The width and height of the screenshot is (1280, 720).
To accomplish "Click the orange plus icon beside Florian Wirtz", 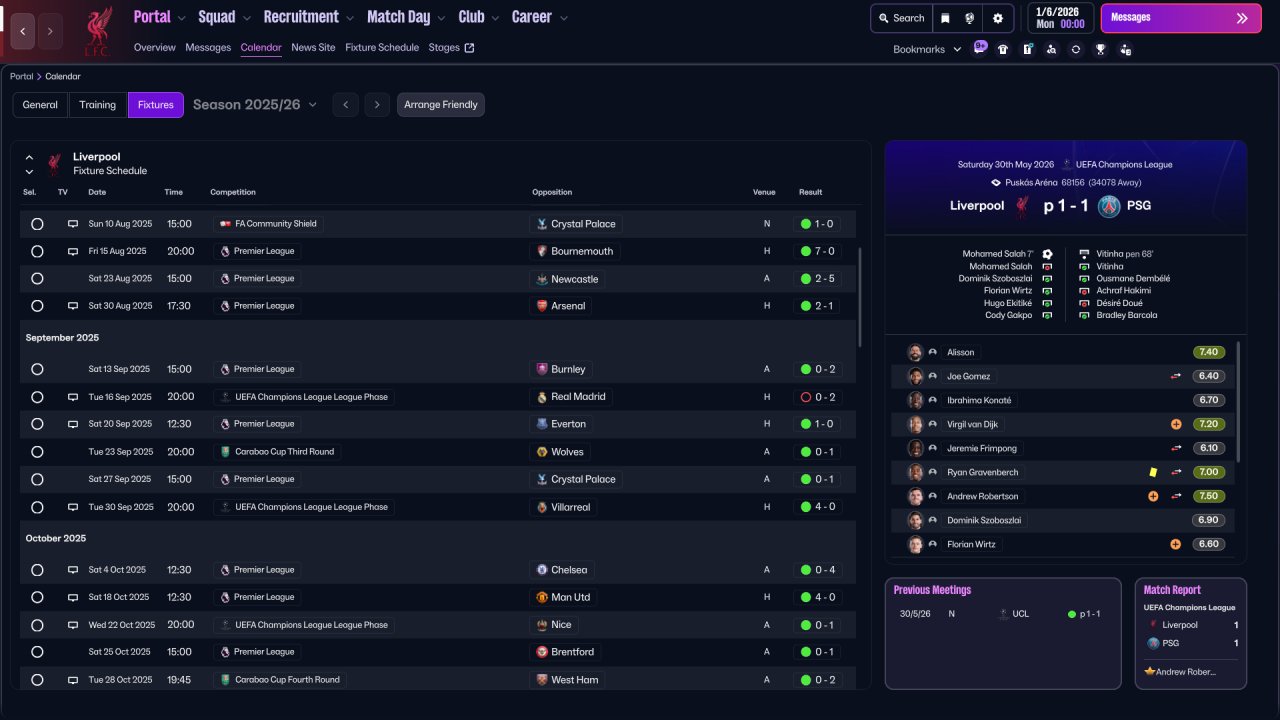I will pos(1175,544).
